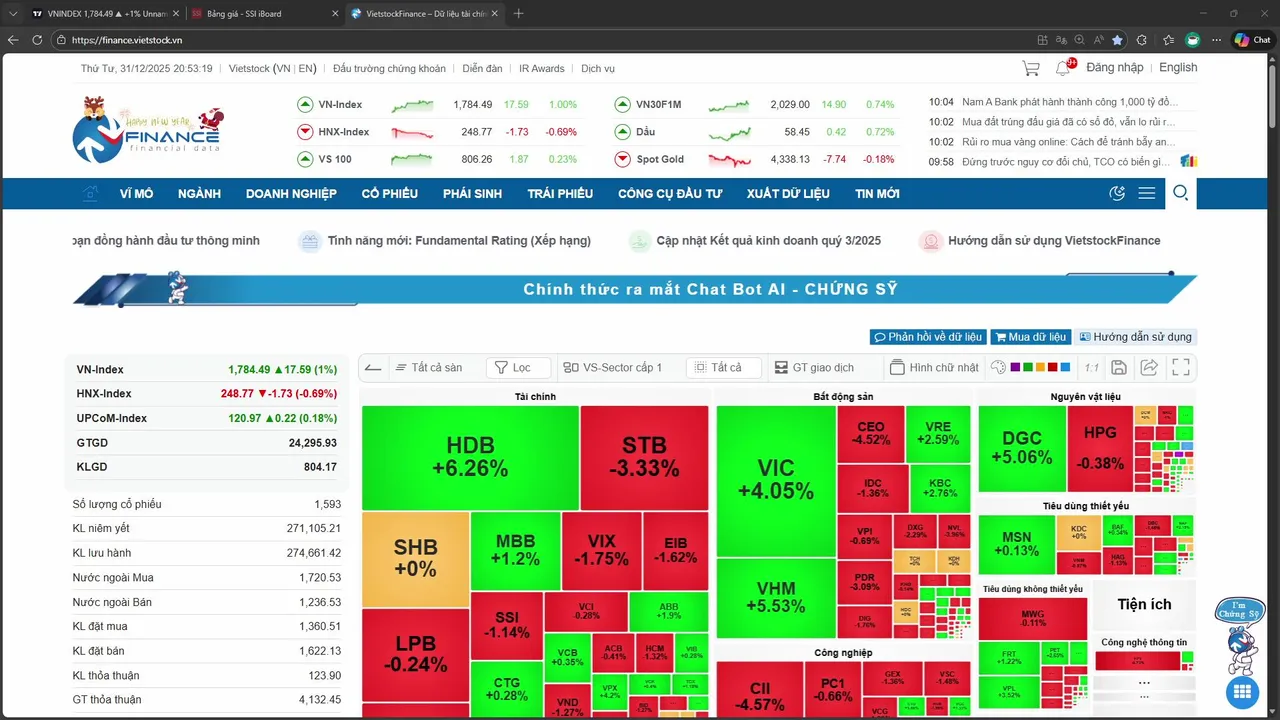Click the heatmap share icon
This screenshot has height=720, width=1280.
click(x=1149, y=367)
